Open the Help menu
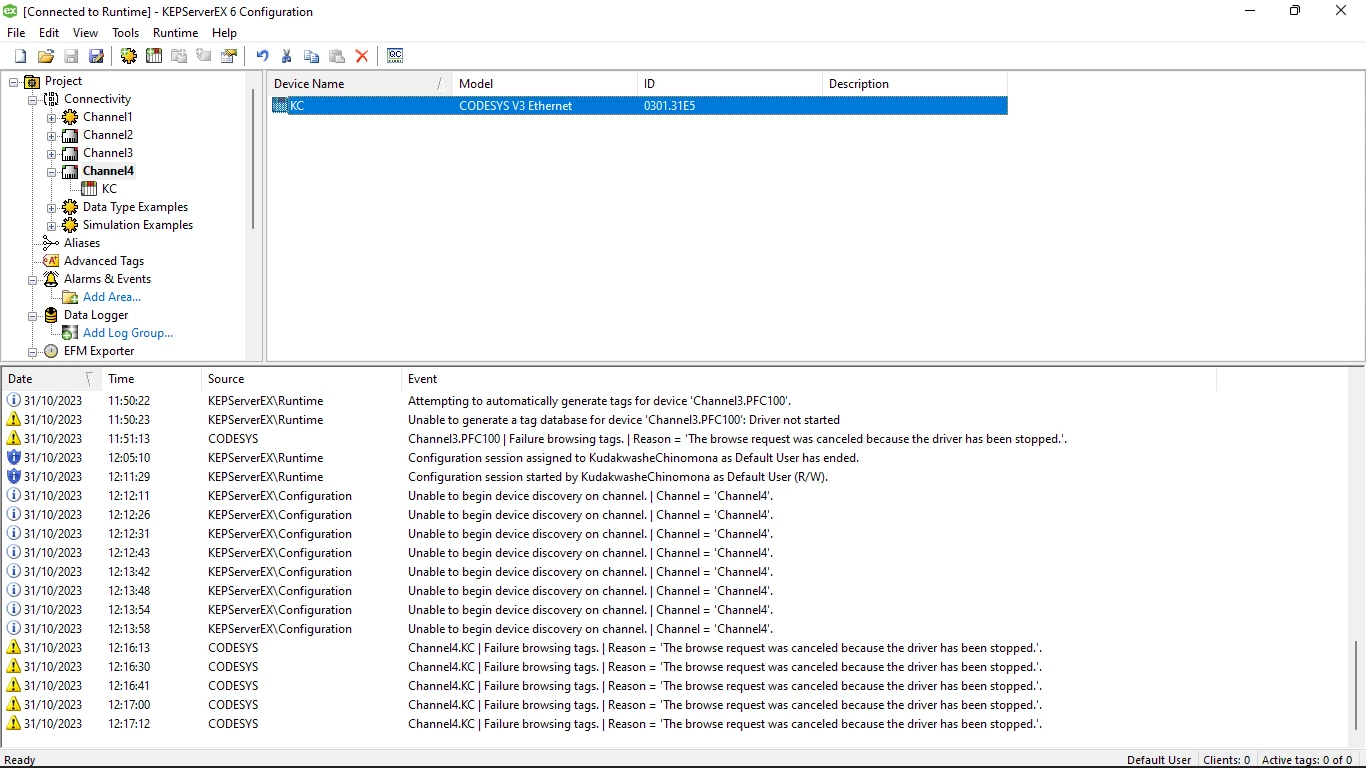Image resolution: width=1366 pixels, height=768 pixels. (x=225, y=33)
